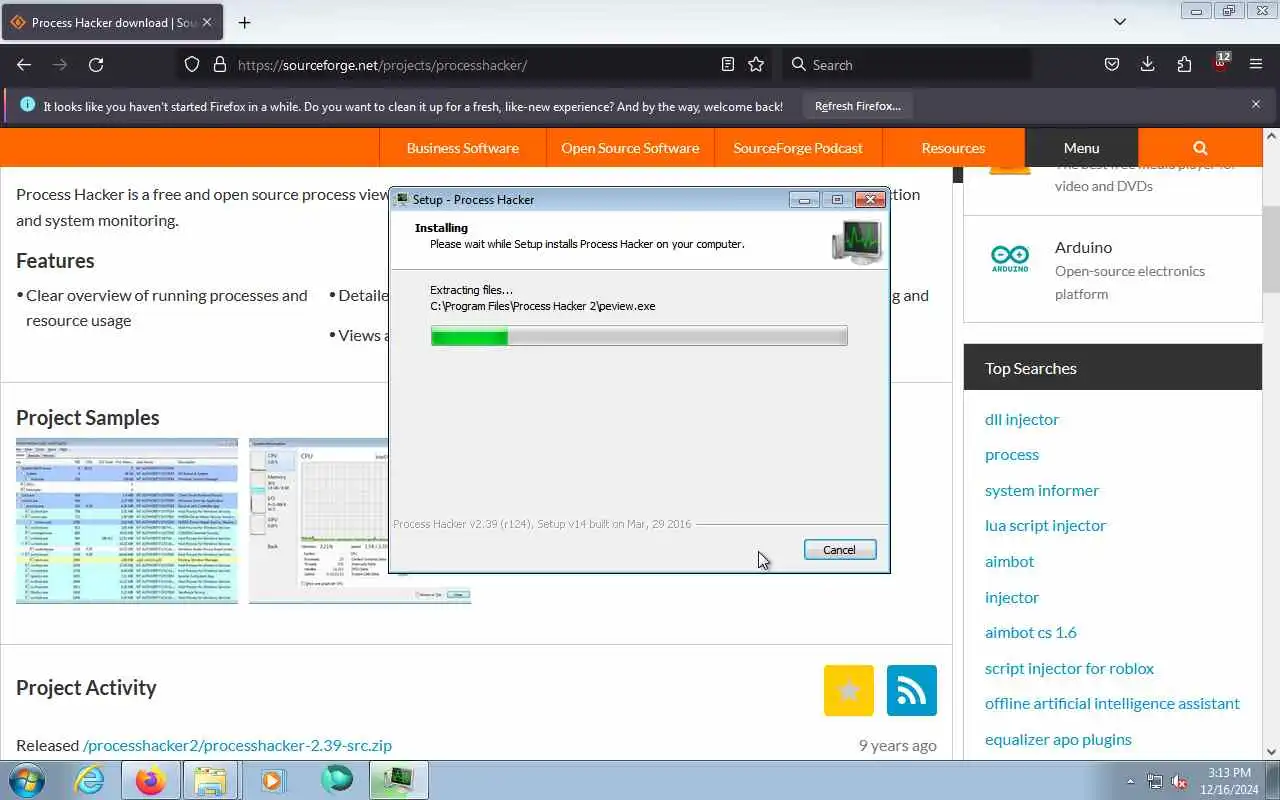Viewport: 1280px width, 800px height.
Task: Open the dark Menu item
Action: pos(1081,148)
